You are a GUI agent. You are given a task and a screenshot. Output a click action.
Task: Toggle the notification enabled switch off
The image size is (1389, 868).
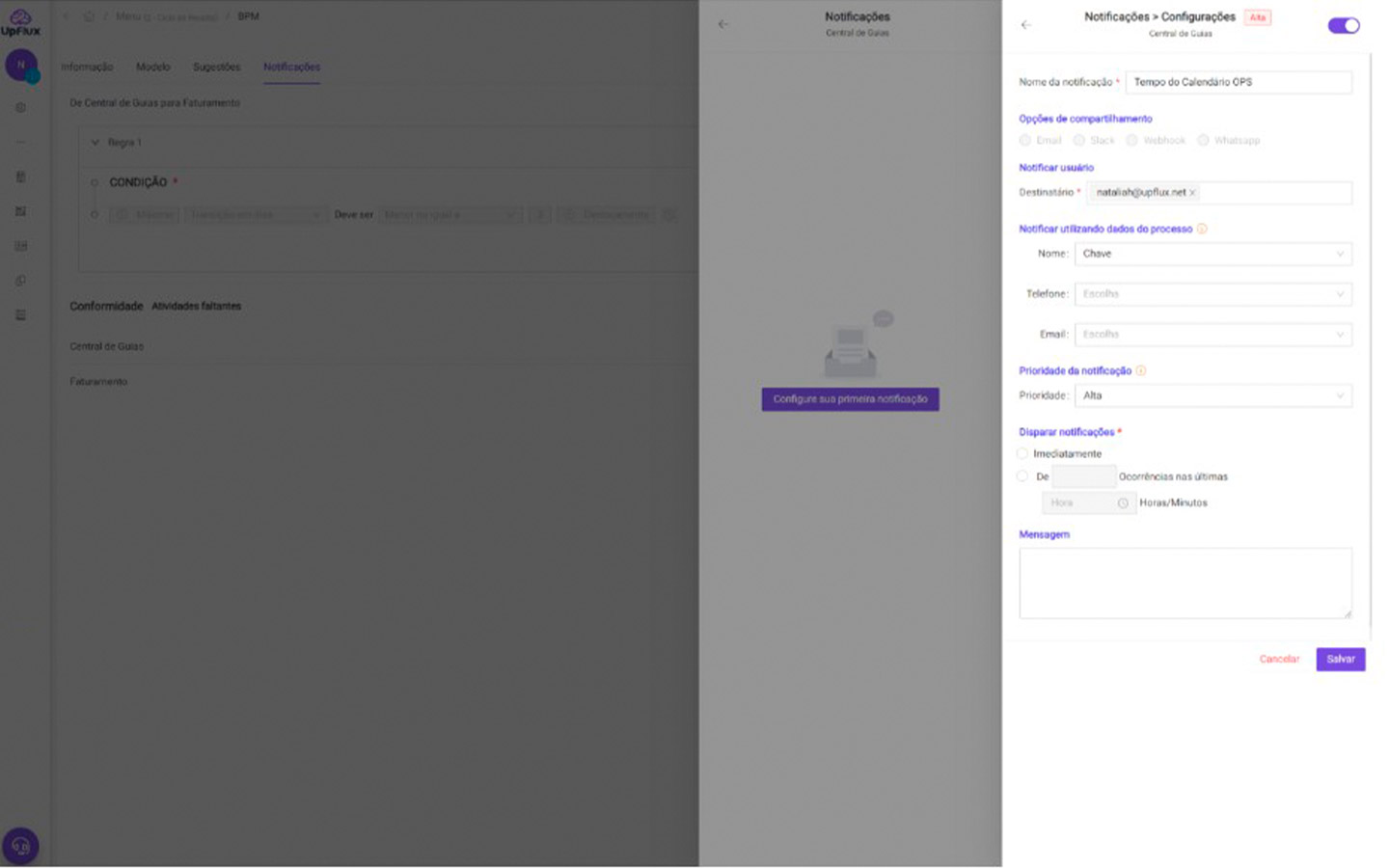1343,26
